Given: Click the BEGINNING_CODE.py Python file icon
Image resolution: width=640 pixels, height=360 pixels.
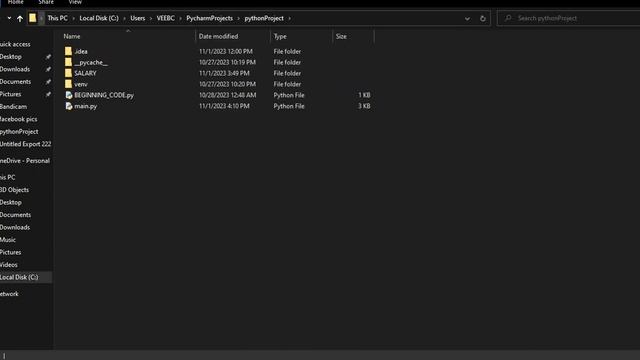Looking at the screenshot, I should click(69, 95).
